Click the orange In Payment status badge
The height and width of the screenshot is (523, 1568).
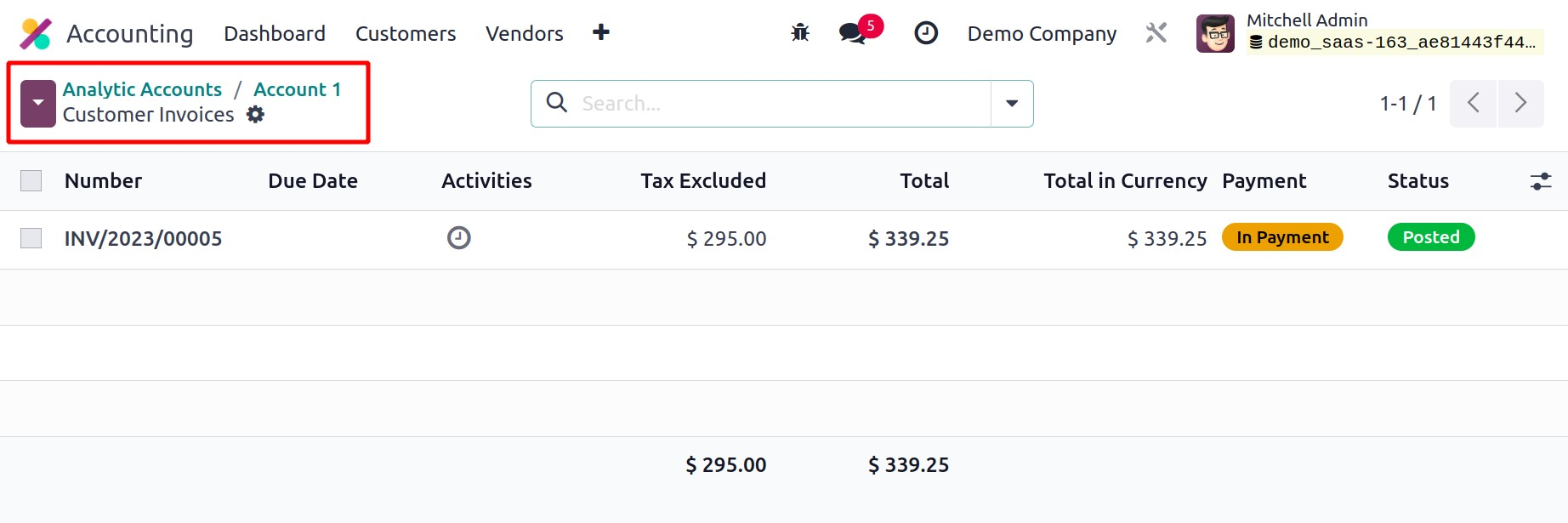pyautogui.click(x=1282, y=237)
